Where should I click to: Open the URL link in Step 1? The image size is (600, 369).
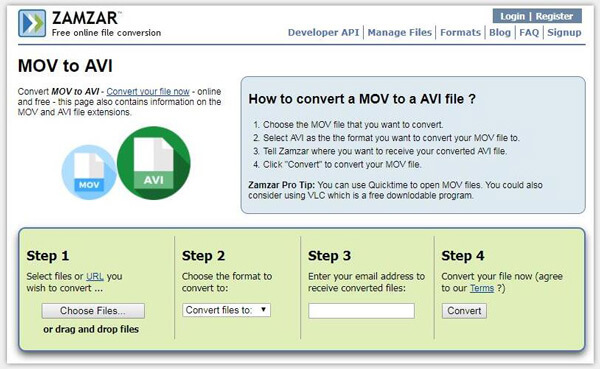point(95,276)
